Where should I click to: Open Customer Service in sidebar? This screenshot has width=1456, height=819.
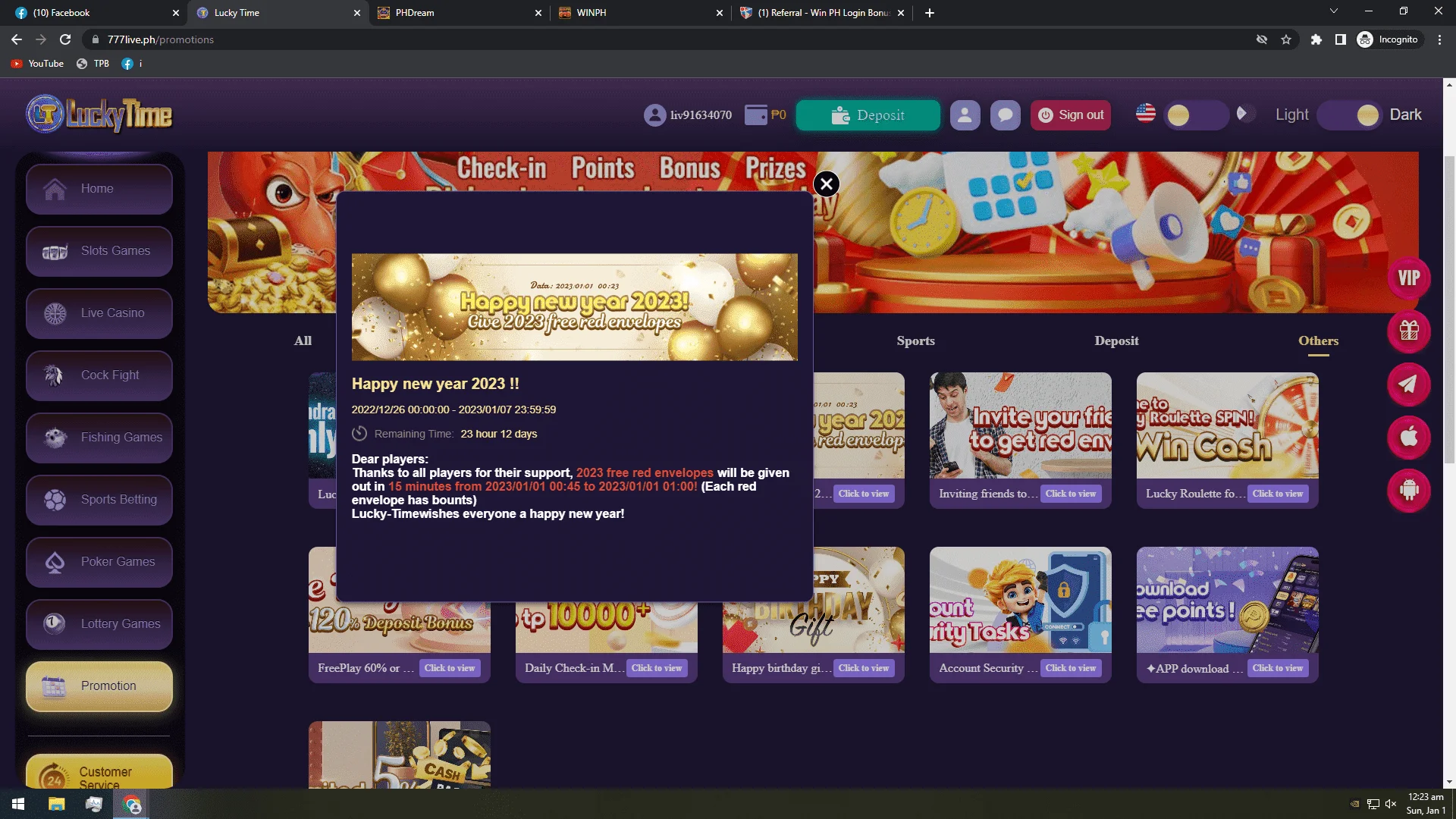pos(99,772)
